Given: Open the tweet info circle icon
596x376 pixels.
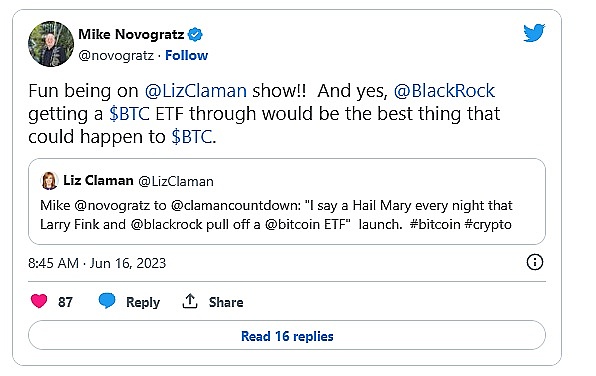Looking at the screenshot, I should 535,262.
